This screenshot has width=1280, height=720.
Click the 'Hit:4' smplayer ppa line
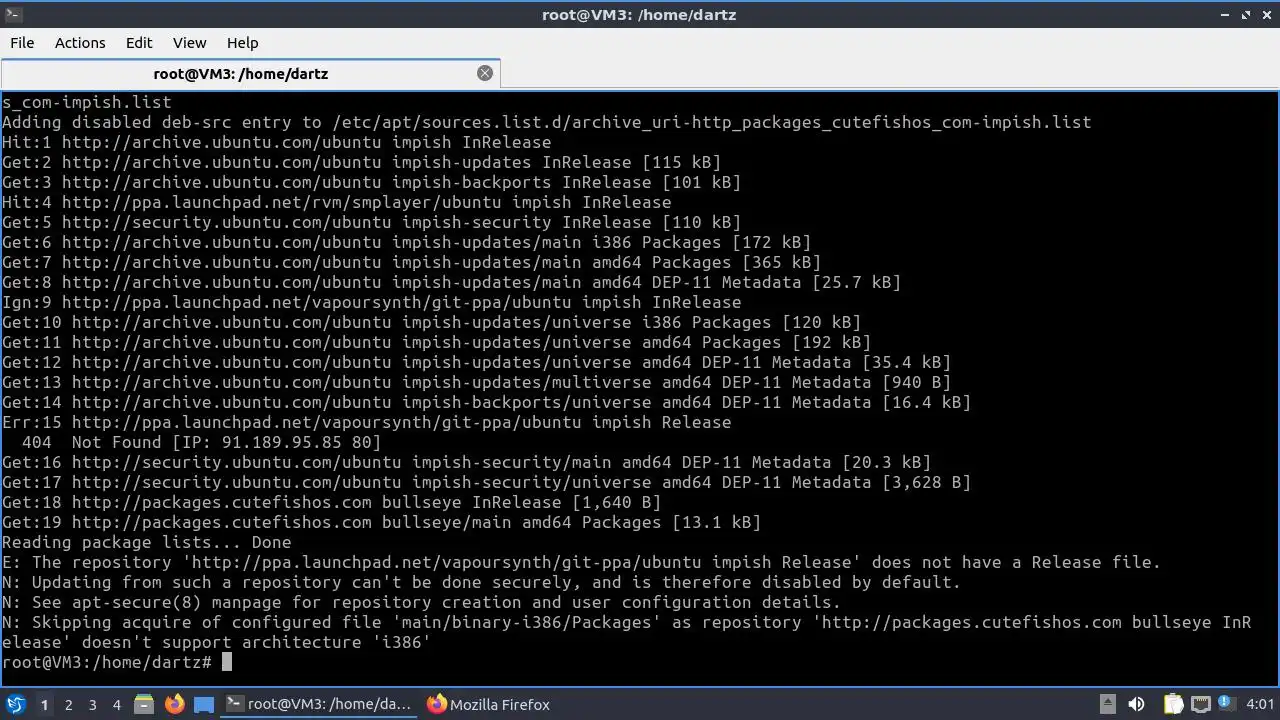click(336, 202)
